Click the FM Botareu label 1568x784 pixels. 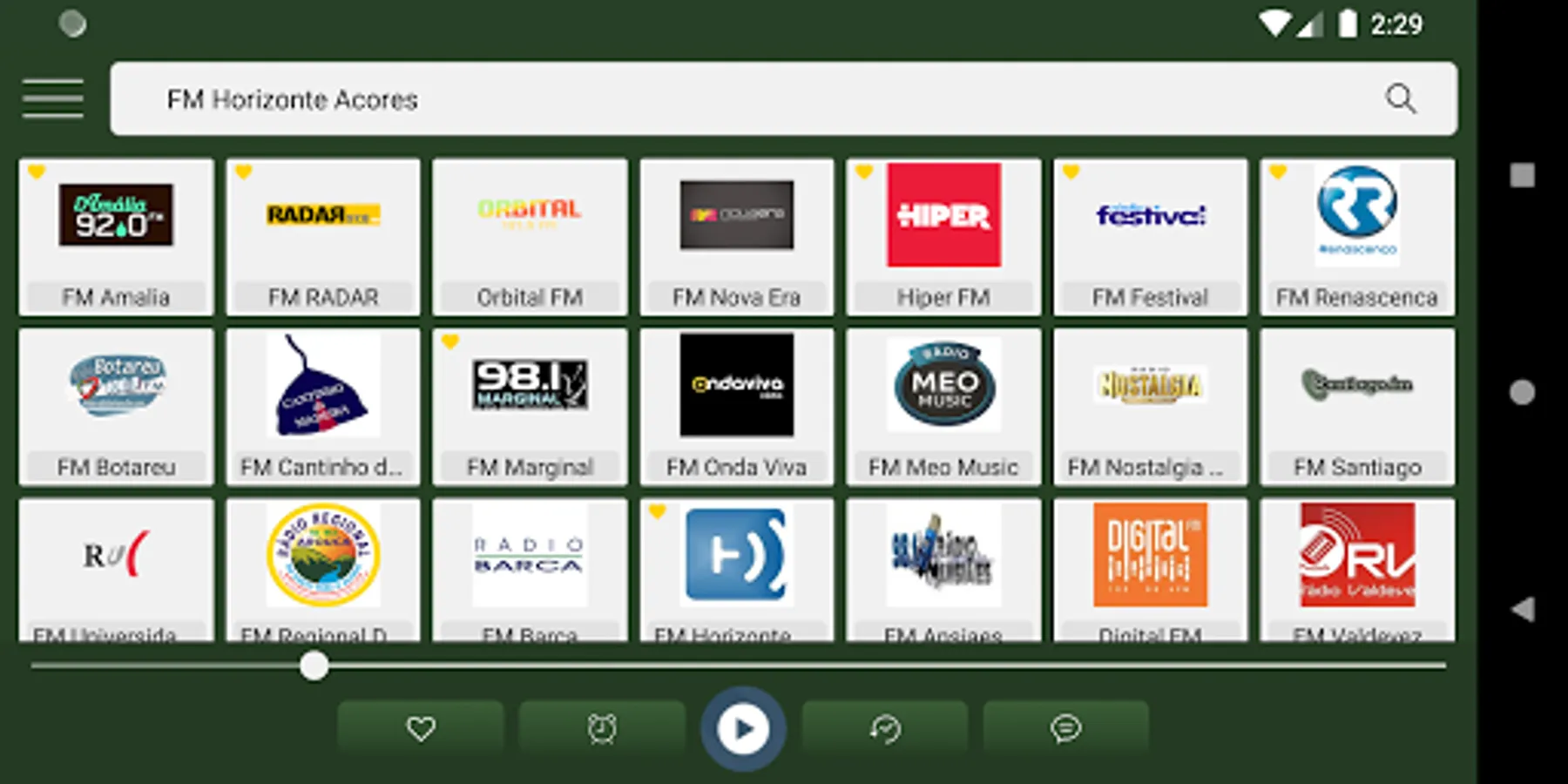116,468
